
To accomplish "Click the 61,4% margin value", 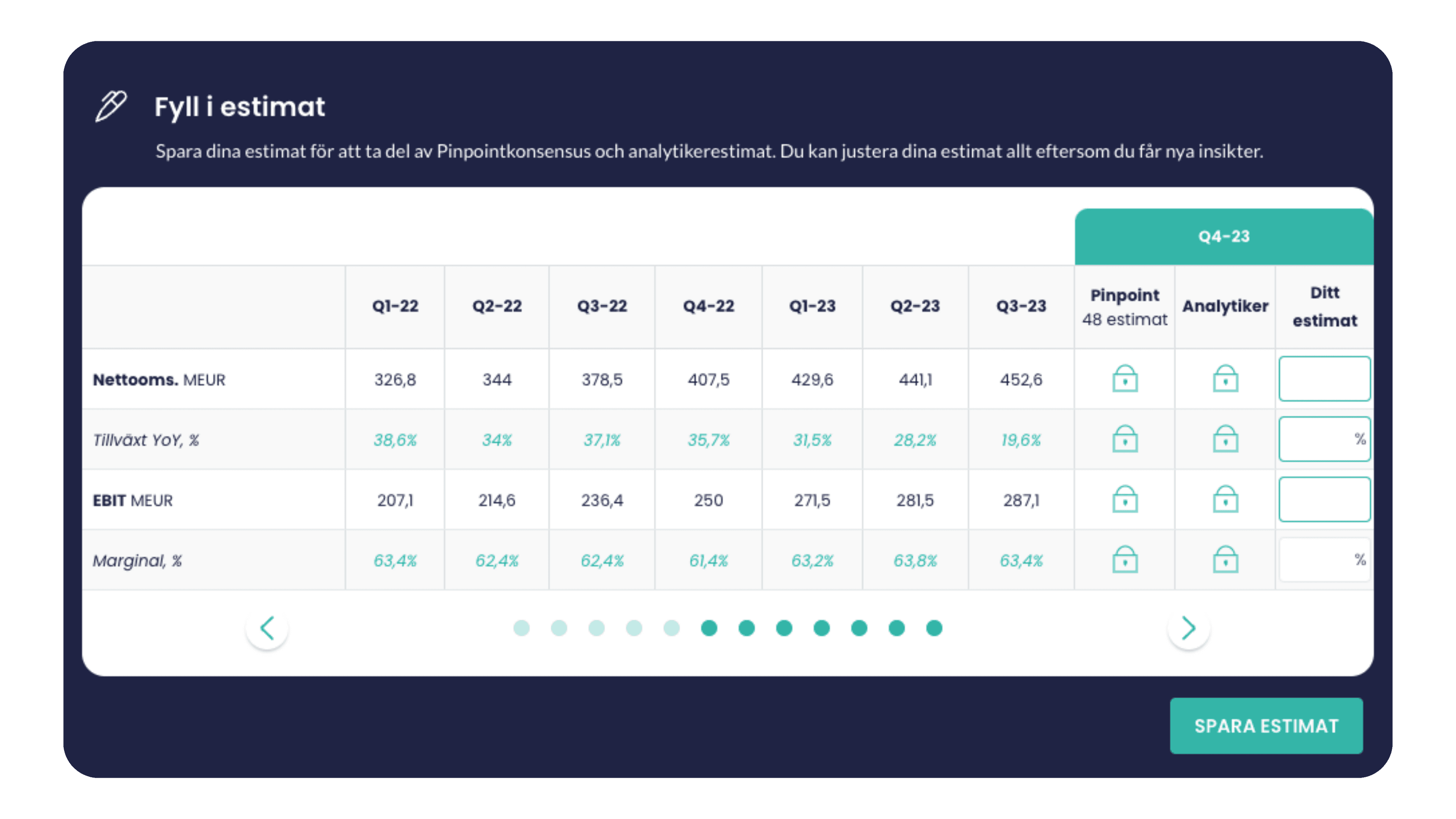I will click(708, 561).
